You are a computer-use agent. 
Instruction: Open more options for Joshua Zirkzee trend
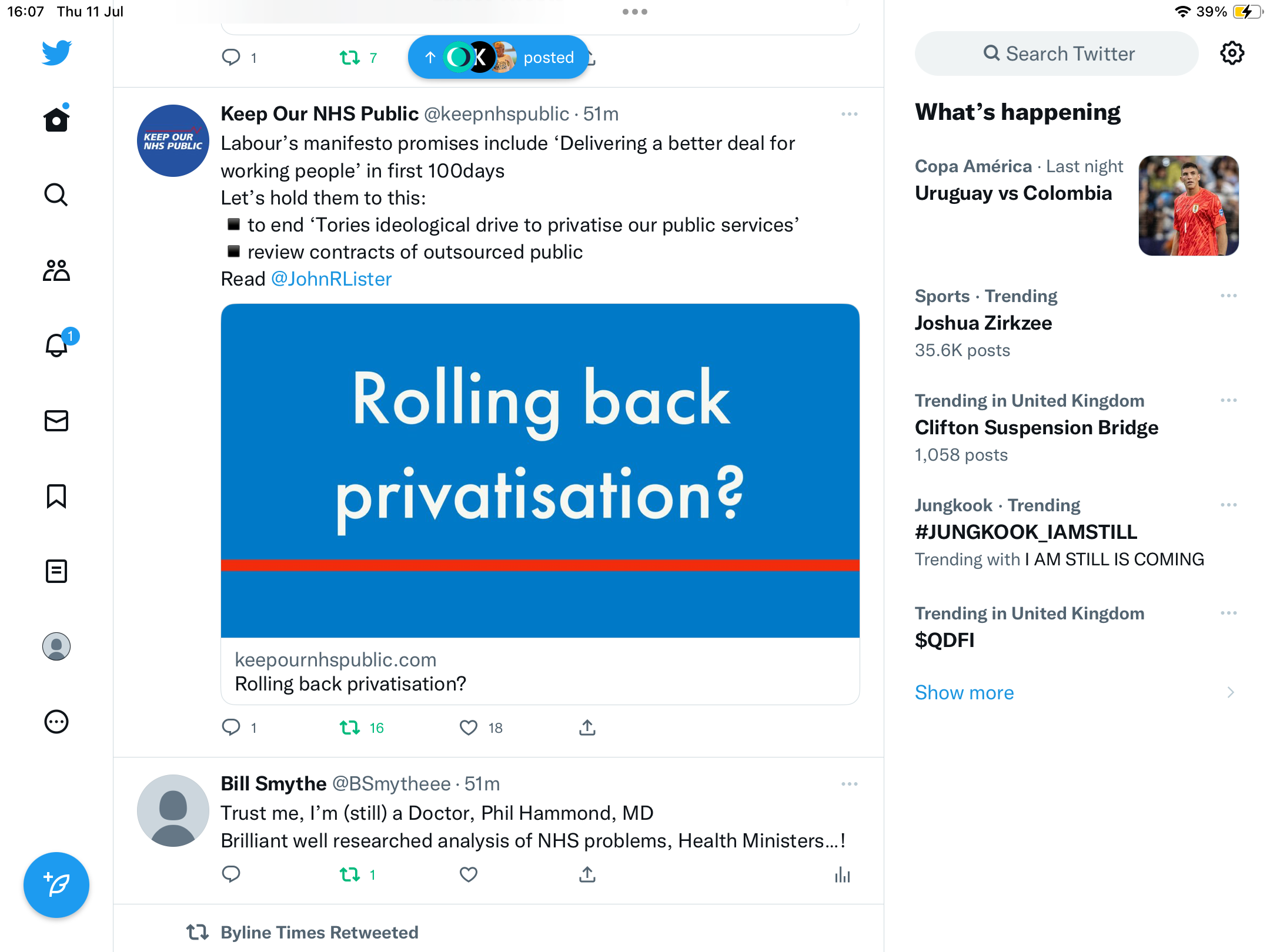click(1229, 296)
